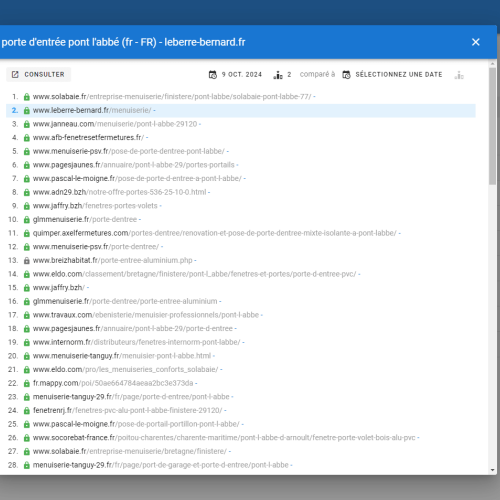Click the calendar icon beside 9 OCT. 2024
Viewport: 500px width, 500px height.
coord(213,75)
